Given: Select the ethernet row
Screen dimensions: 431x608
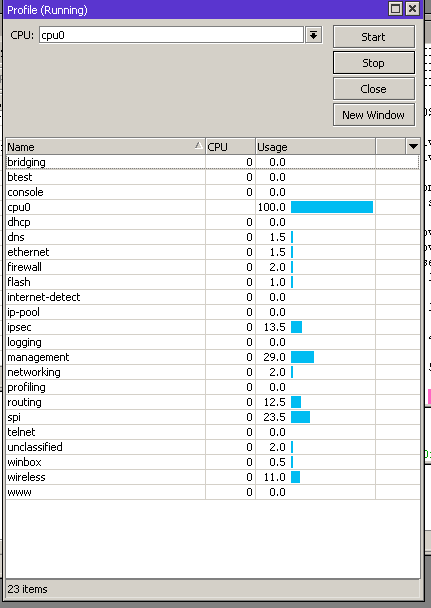Looking at the screenshot, I should 213,252.
